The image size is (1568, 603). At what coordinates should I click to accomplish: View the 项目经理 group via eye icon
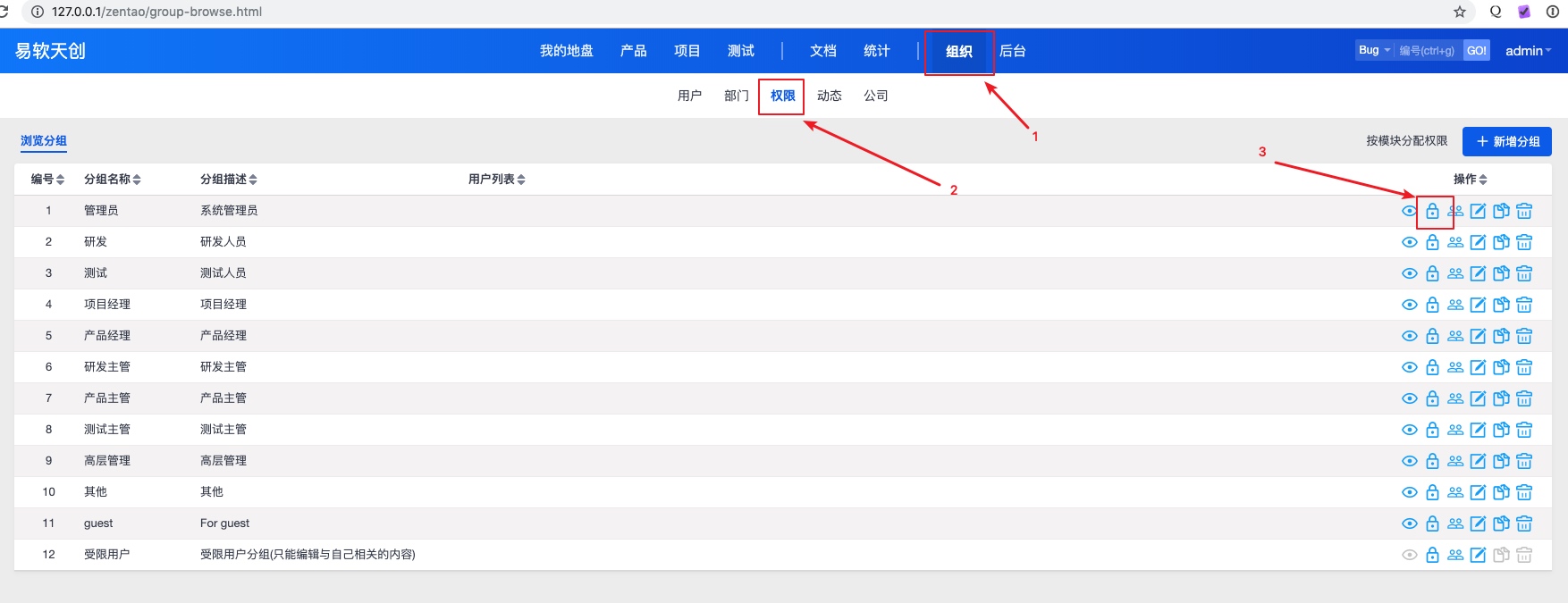[x=1410, y=305]
